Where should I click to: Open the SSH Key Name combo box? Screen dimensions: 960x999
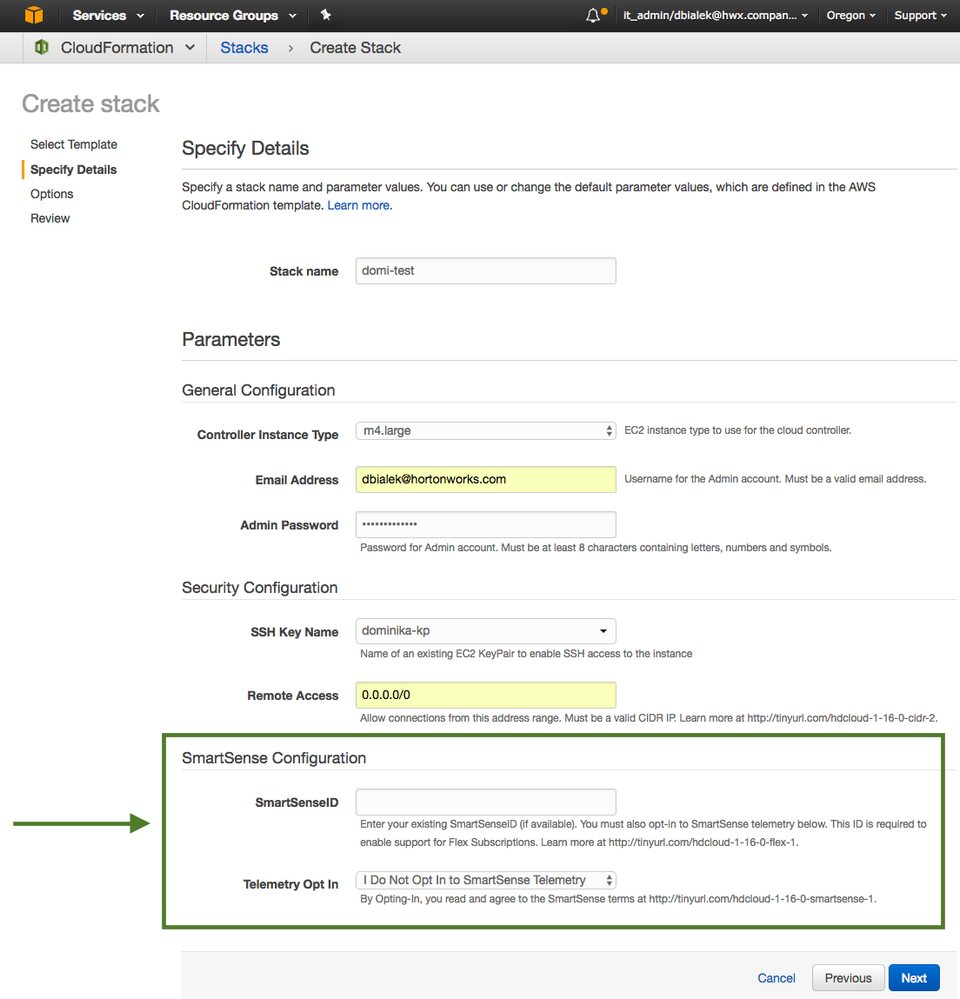pyautogui.click(x=486, y=631)
